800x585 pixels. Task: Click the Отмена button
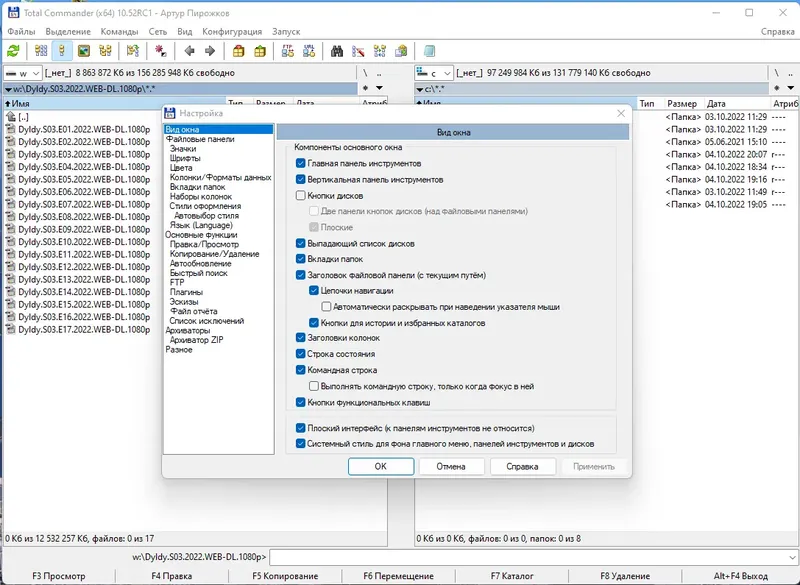[x=451, y=466]
